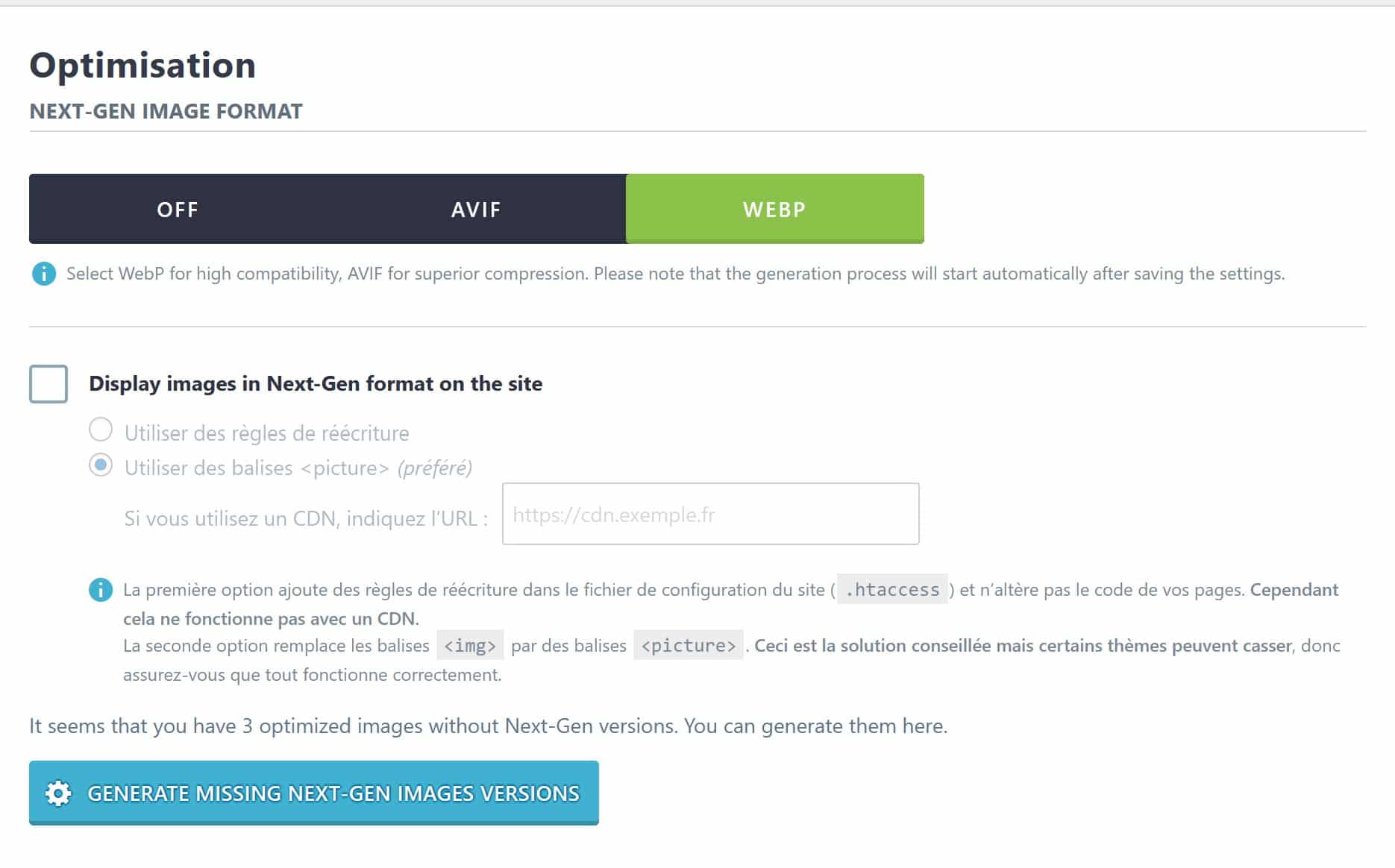Screen dimensions: 1395x868
Task: Click the Utiliser des règles de réécriture label
Action: pos(266,433)
